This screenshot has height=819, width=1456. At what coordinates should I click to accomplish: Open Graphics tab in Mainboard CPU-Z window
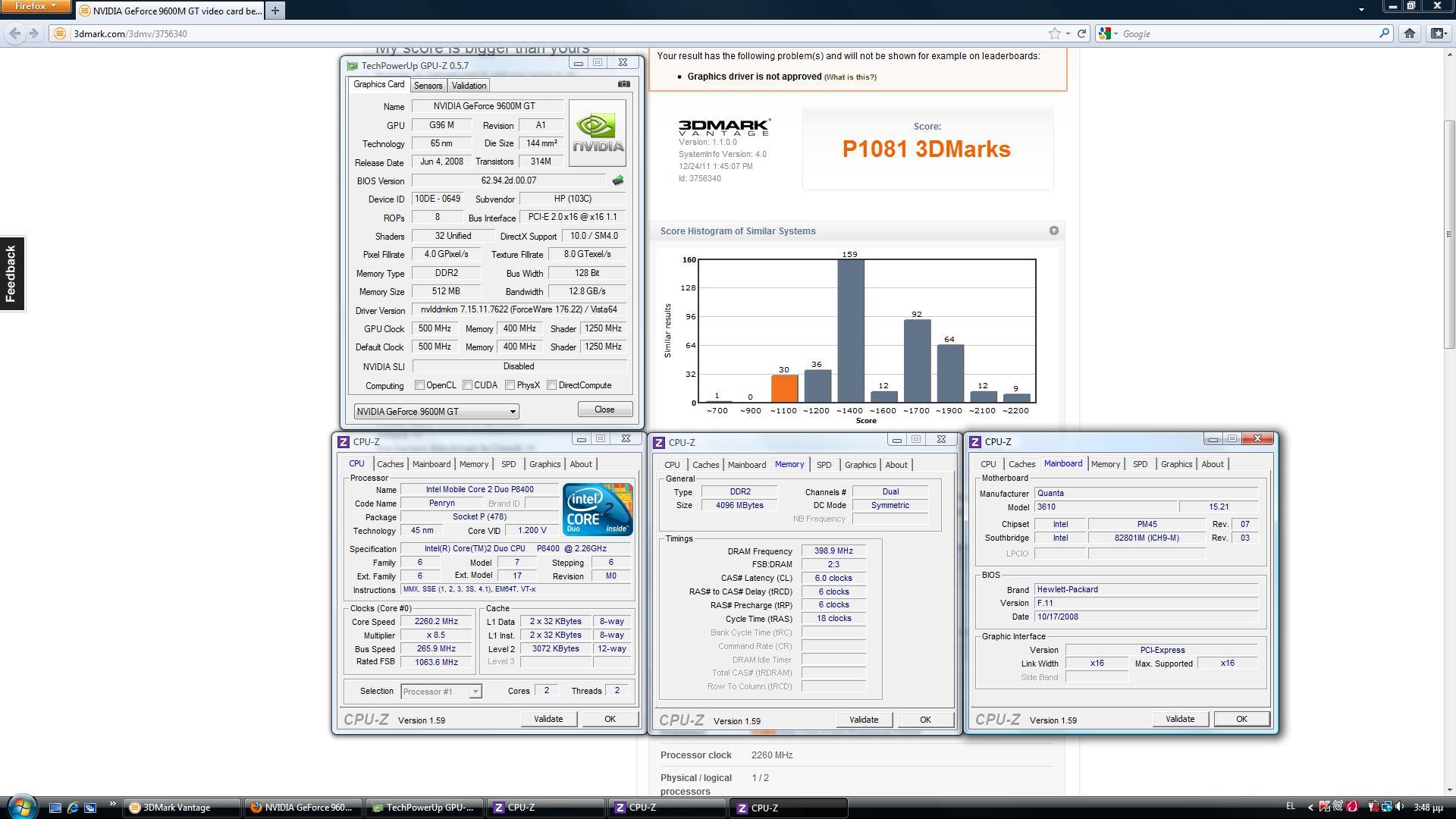click(x=1176, y=464)
